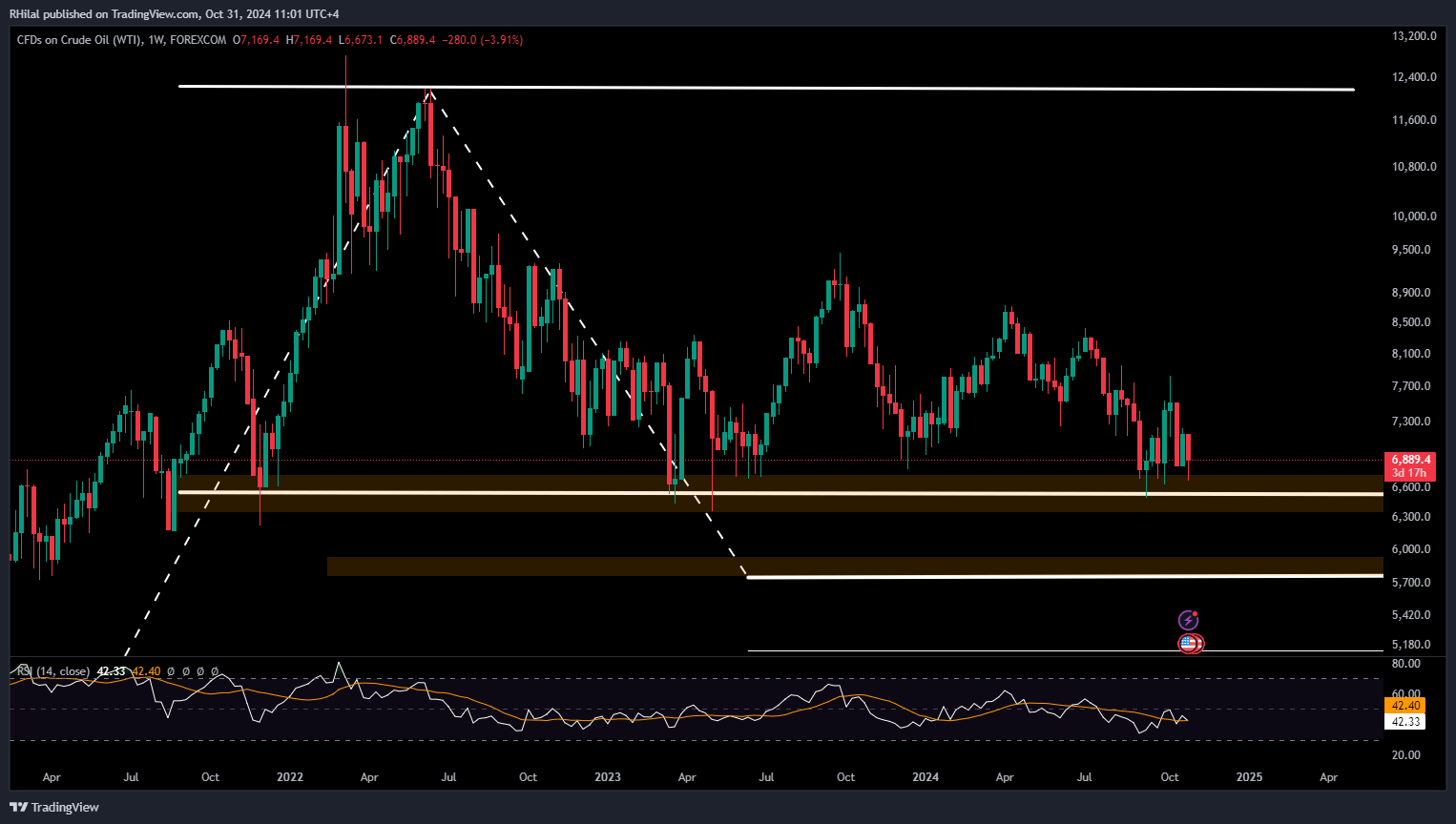The image size is (1456, 824).
Task: Click the 2023 label on the time axis
Action: pos(608,777)
